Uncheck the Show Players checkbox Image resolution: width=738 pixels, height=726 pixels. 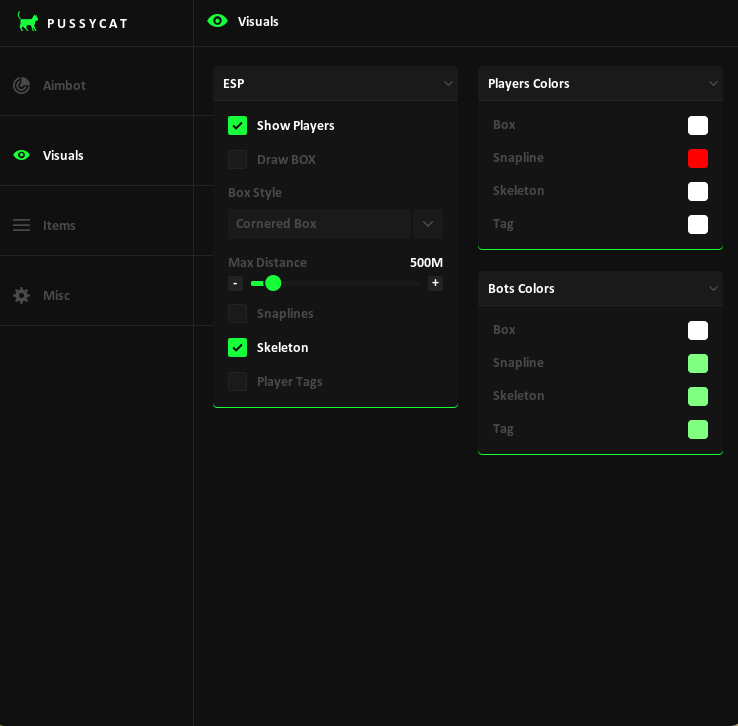pyautogui.click(x=237, y=125)
